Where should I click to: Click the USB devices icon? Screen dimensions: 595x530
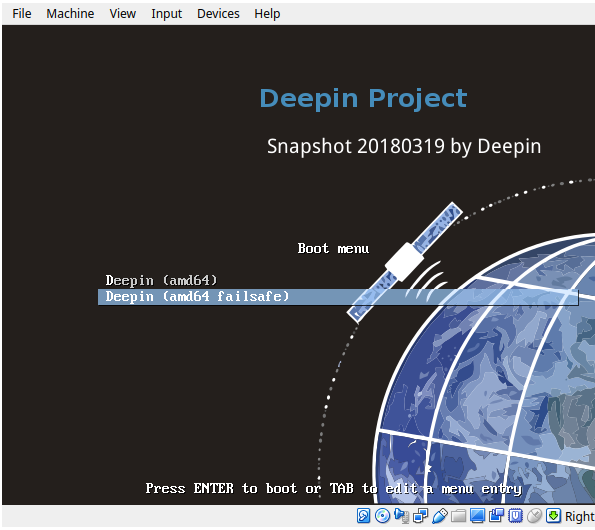click(x=439, y=516)
